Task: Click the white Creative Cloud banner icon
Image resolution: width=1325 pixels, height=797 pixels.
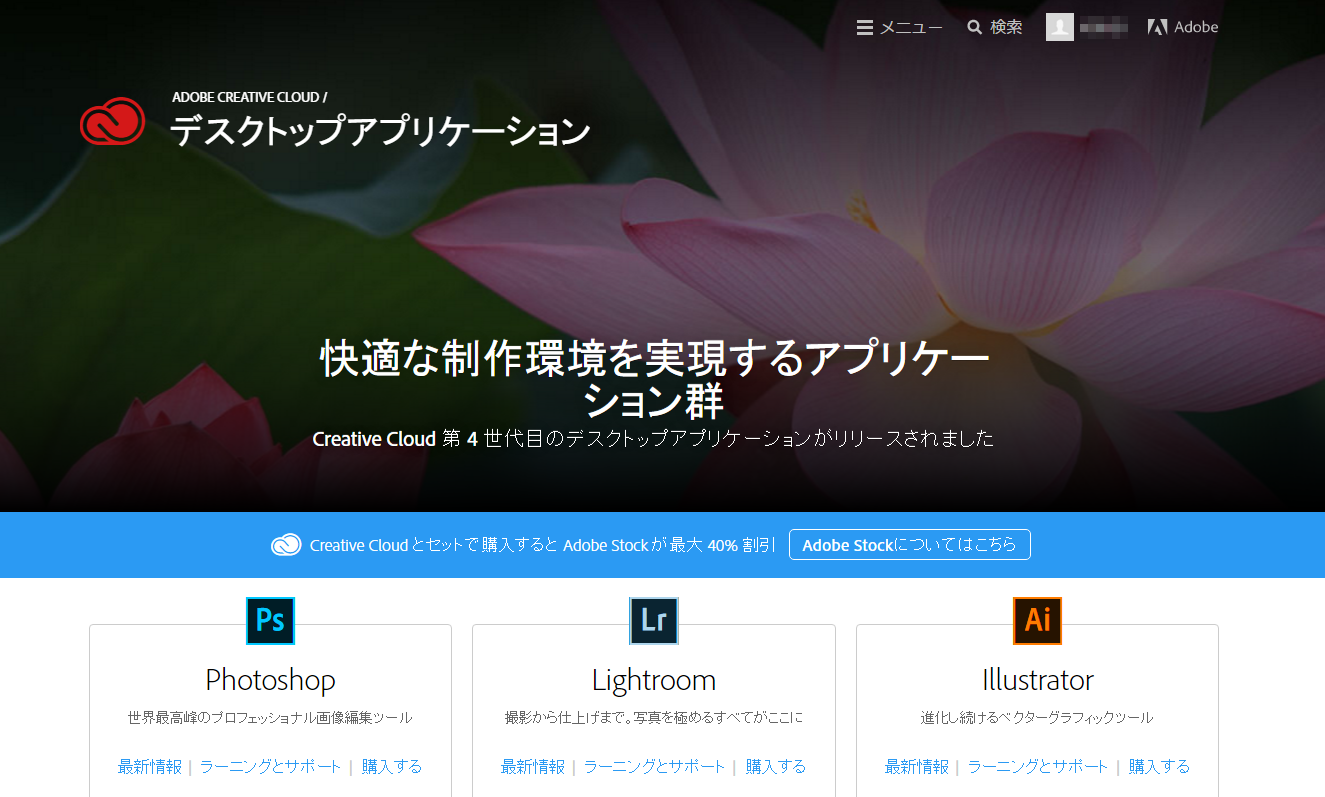Action: point(286,545)
